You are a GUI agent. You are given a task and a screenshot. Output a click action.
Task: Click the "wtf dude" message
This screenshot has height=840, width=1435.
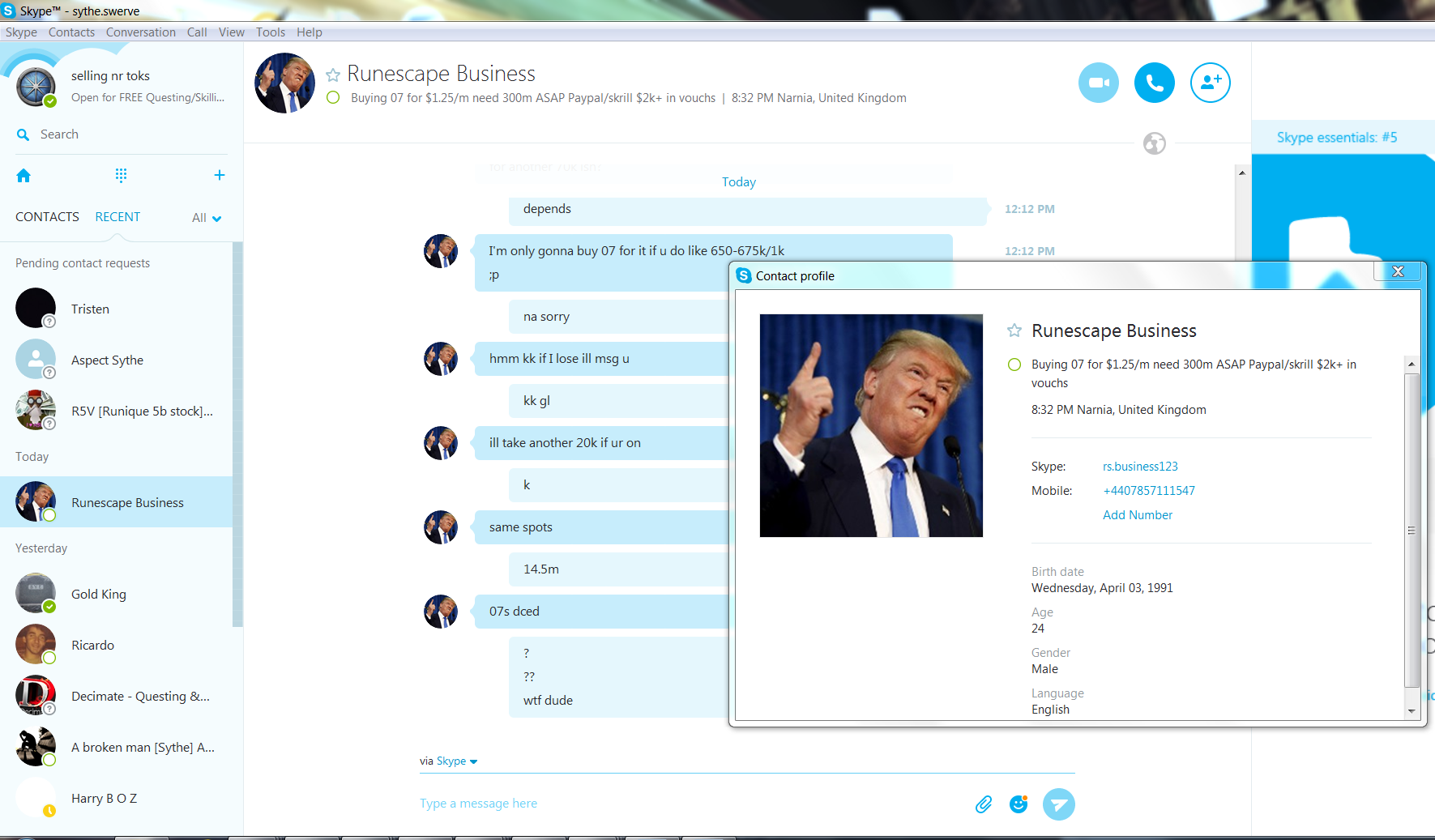point(548,701)
